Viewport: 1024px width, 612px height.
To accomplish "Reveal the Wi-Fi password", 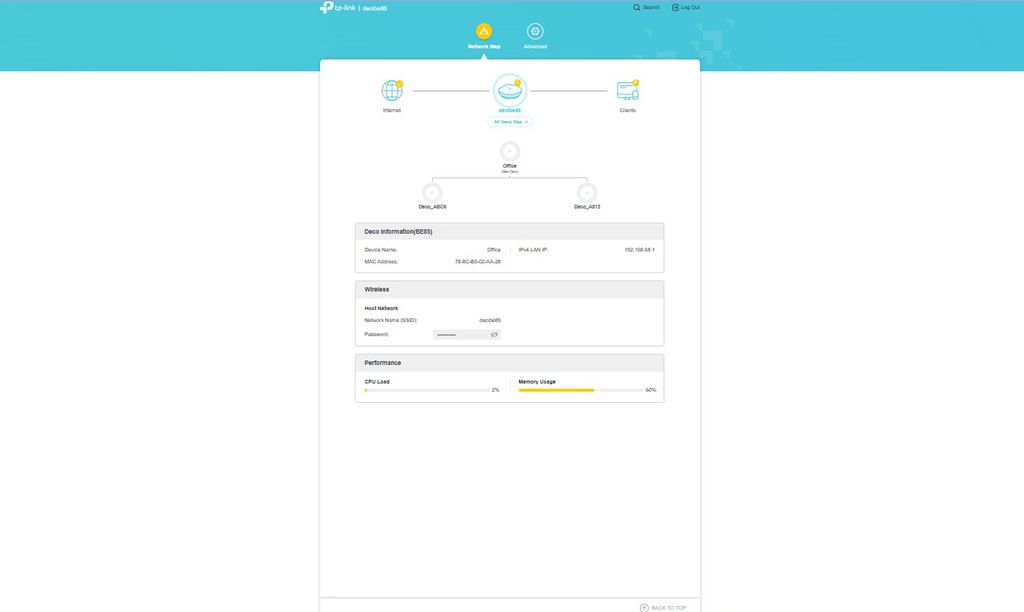I will pos(493,333).
